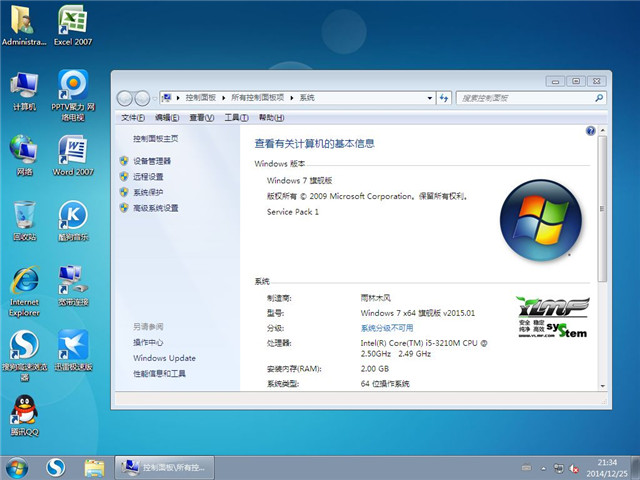This screenshot has height=480, width=640.
Task: Open Internet Explorer desktop icon
Action: click(x=24, y=291)
